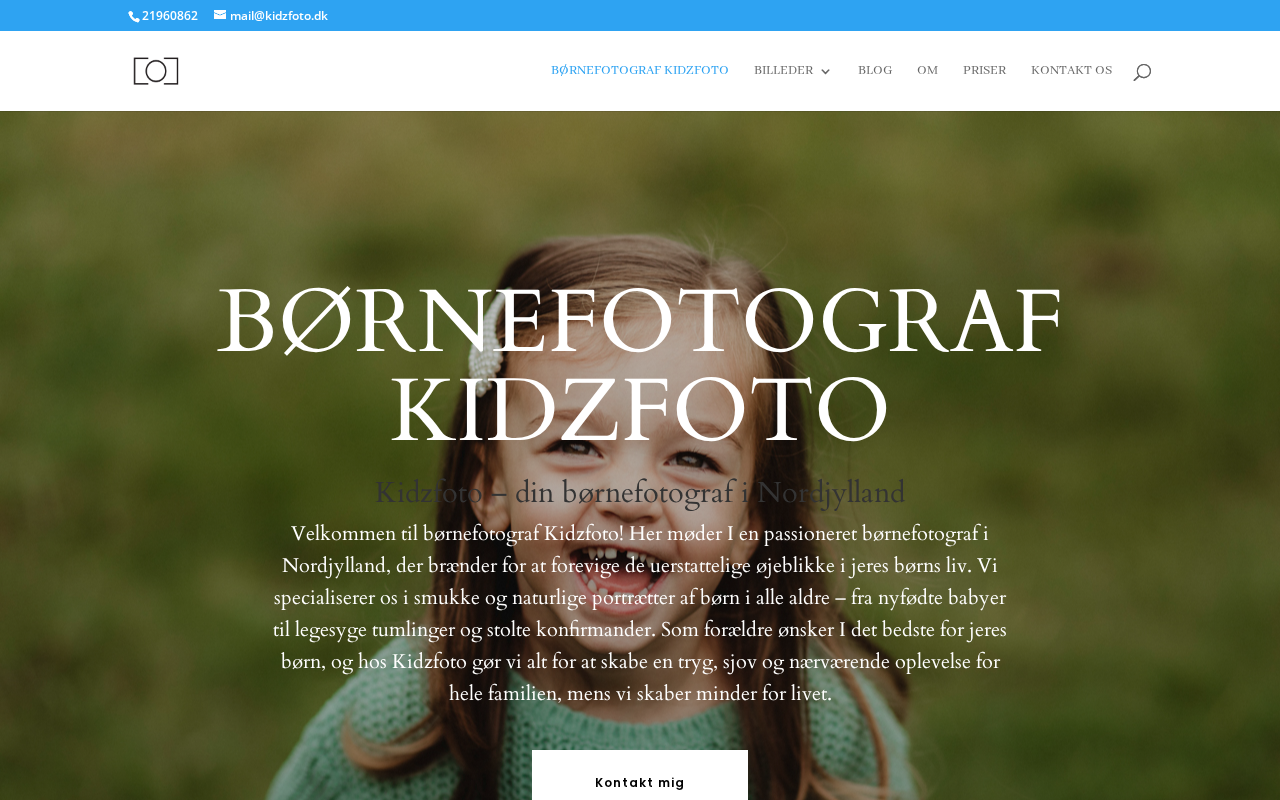This screenshot has height=800, width=1280.
Task: Click the phone number 21960862
Action: tap(170, 15)
